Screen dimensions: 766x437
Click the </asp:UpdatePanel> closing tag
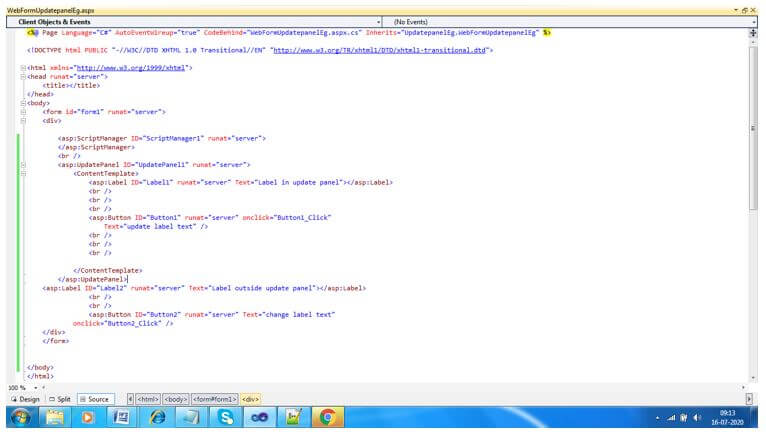click(x=92, y=279)
